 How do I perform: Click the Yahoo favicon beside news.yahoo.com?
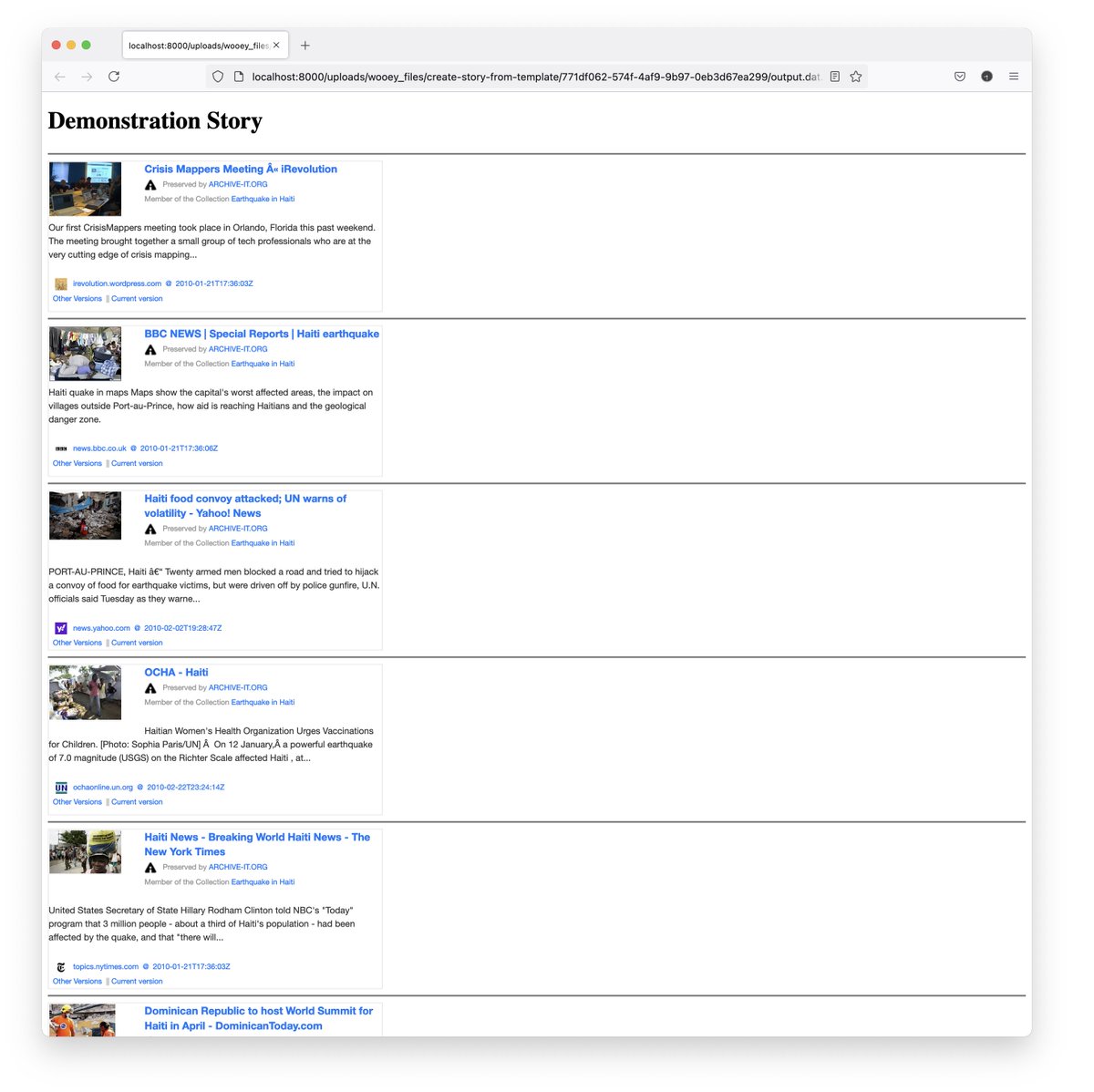click(x=61, y=628)
